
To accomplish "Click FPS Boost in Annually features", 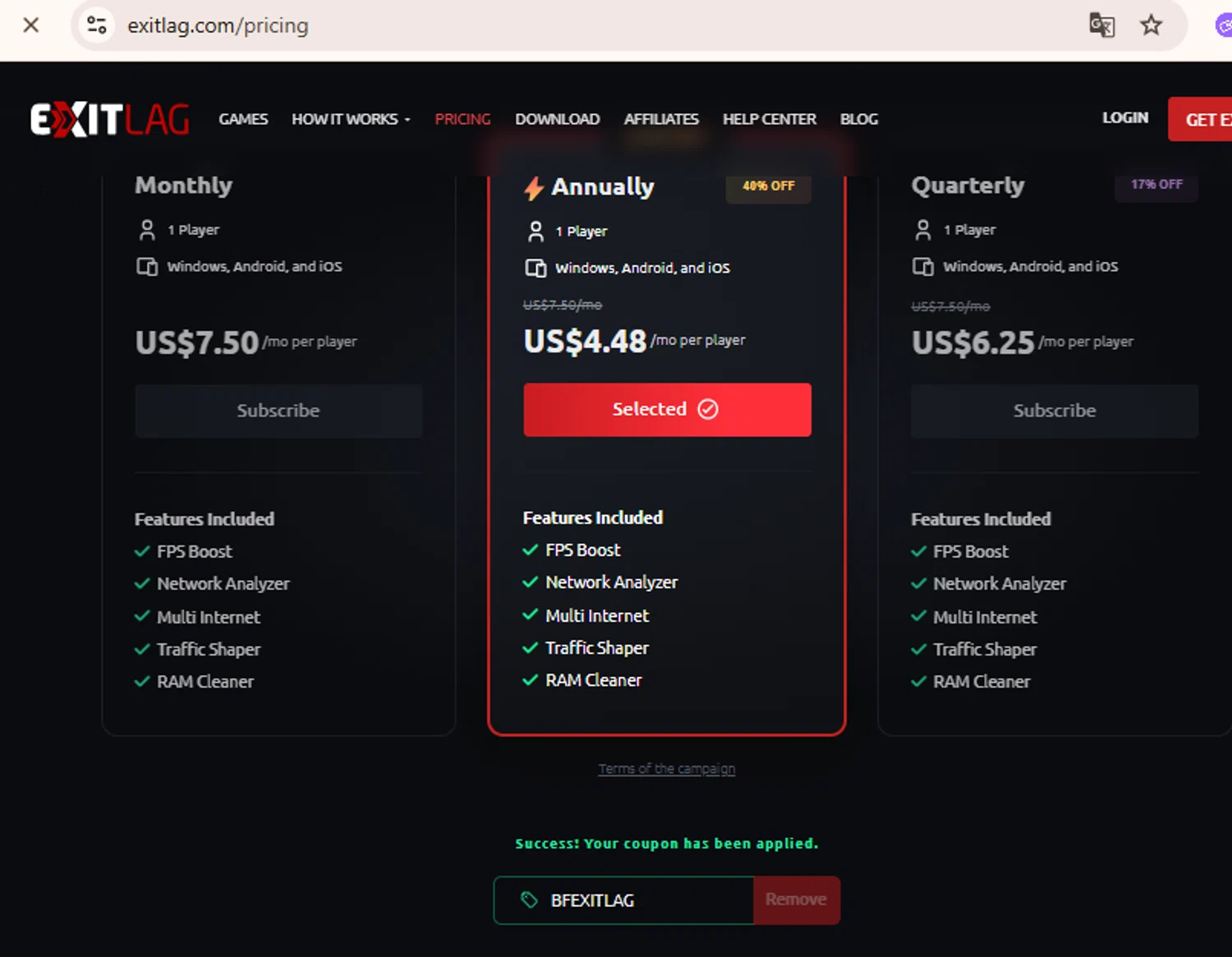I will pyautogui.click(x=583, y=550).
